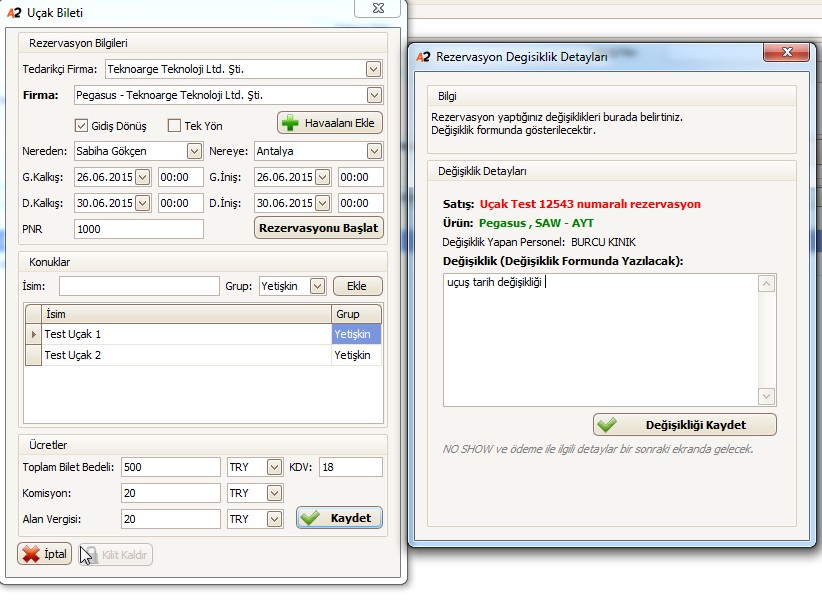Click the PNR field containing 1000
This screenshot has height=613, width=822.
pos(138,229)
